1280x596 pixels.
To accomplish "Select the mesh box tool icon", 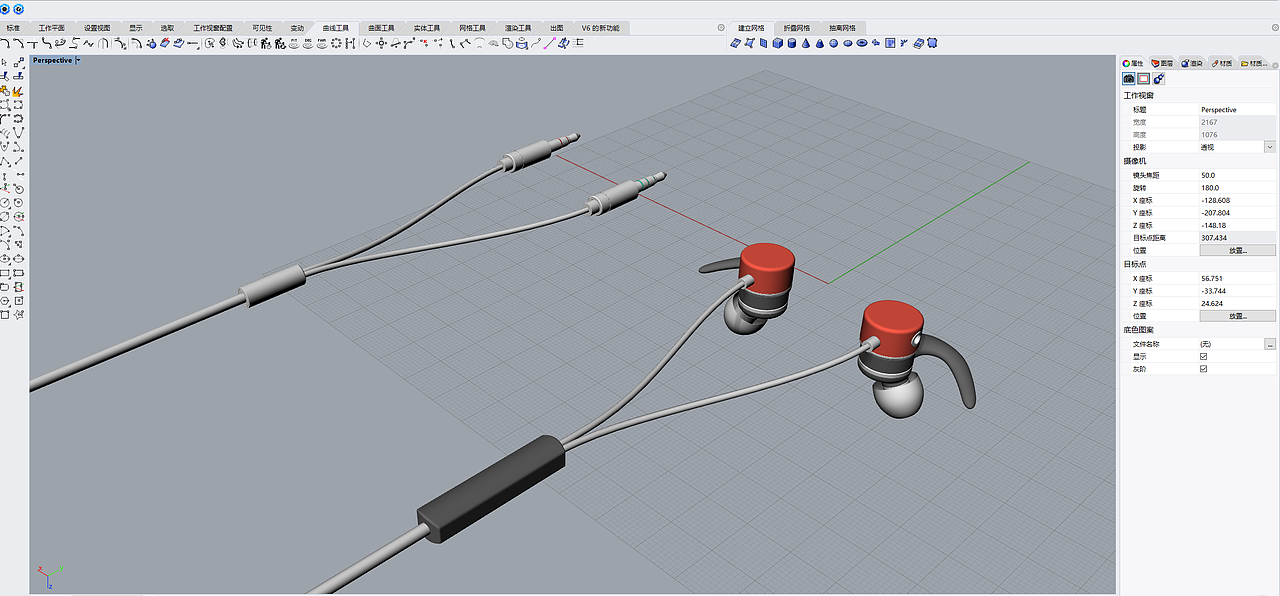I will (778, 43).
